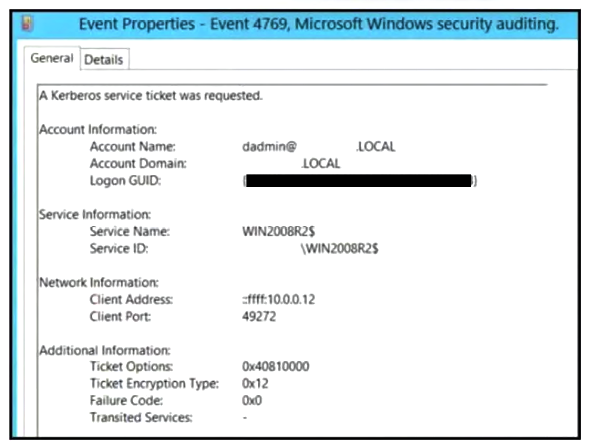The width and height of the screenshot is (591, 447).
Task: Click the Event 4769 title bar text
Action: coord(318,24)
